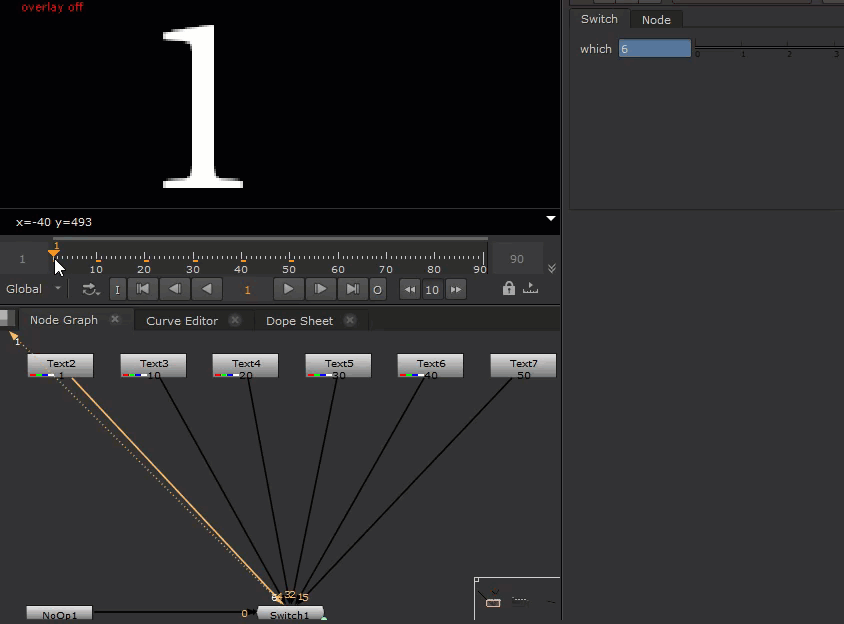
Task: Step forward to next keyframe
Action: (320, 289)
